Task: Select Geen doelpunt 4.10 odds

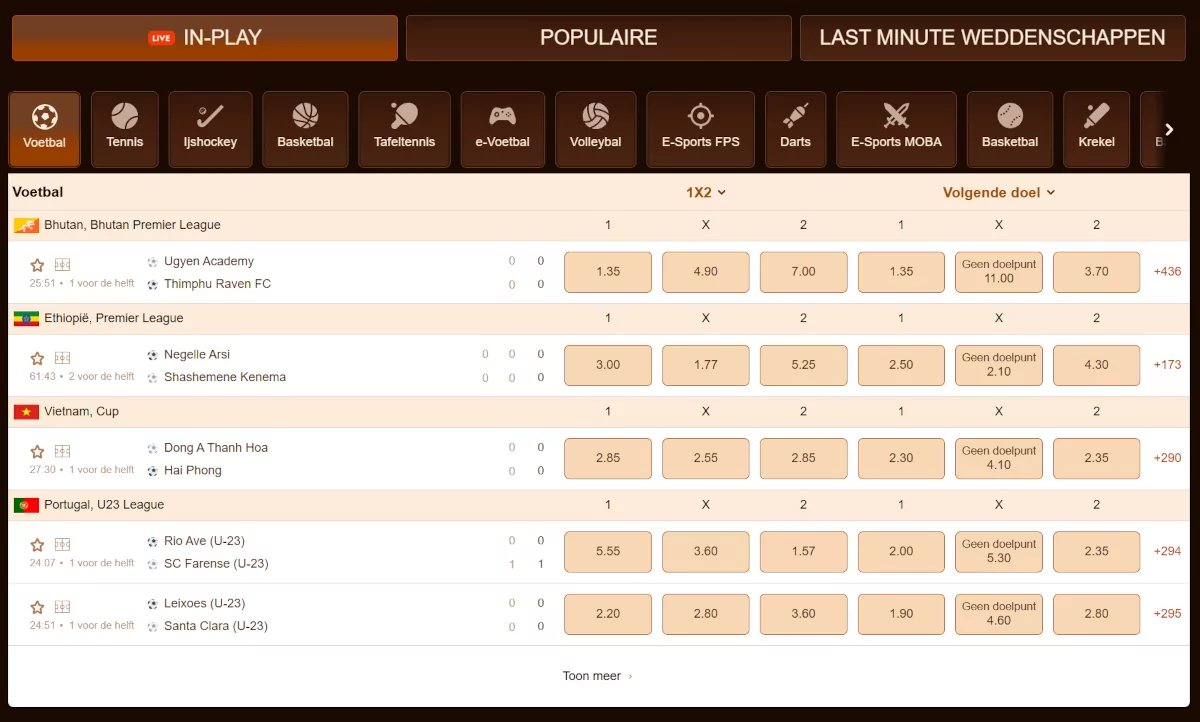Action: pyautogui.click(x=999, y=458)
